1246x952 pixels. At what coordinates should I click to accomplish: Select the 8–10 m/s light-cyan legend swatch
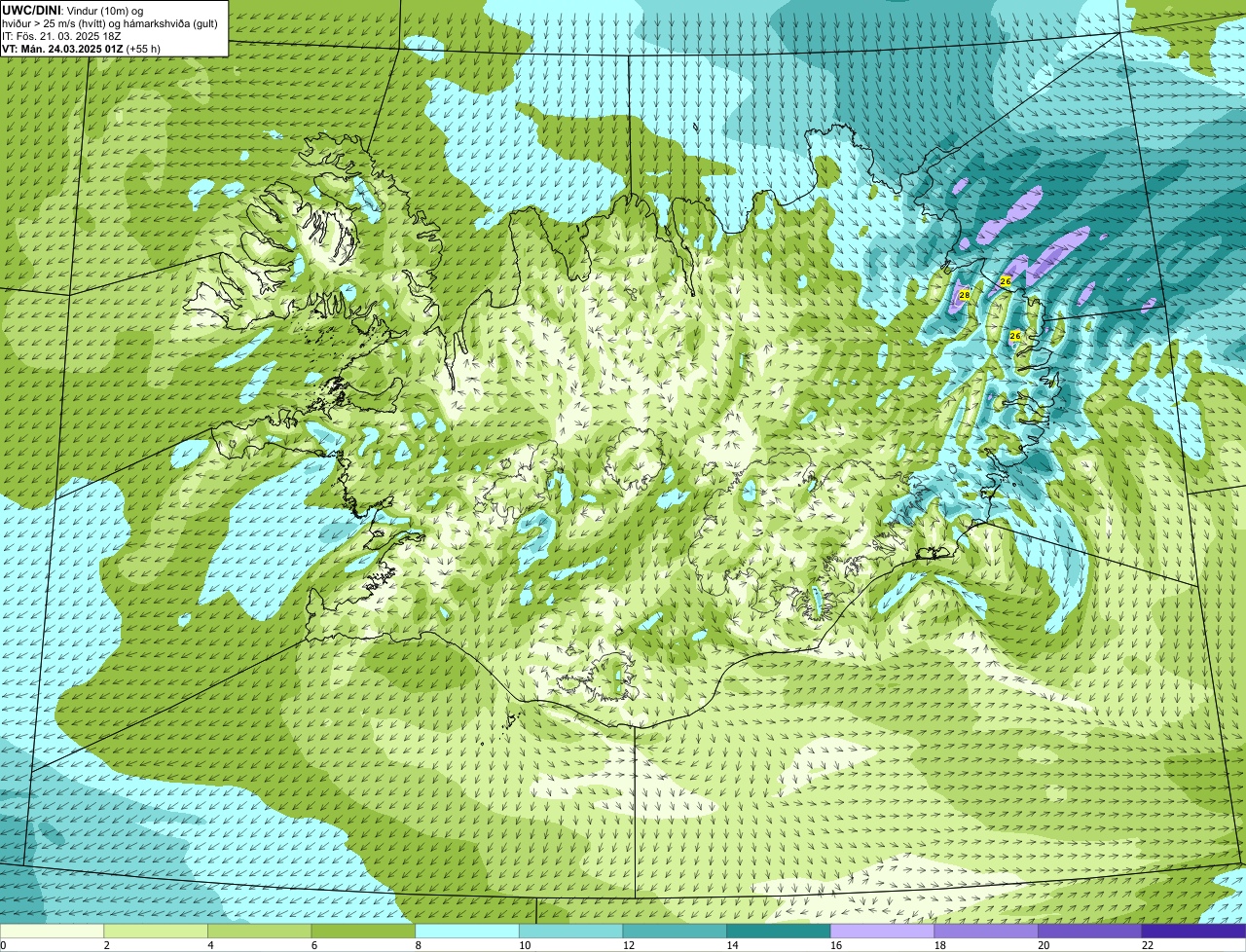[x=467, y=932]
